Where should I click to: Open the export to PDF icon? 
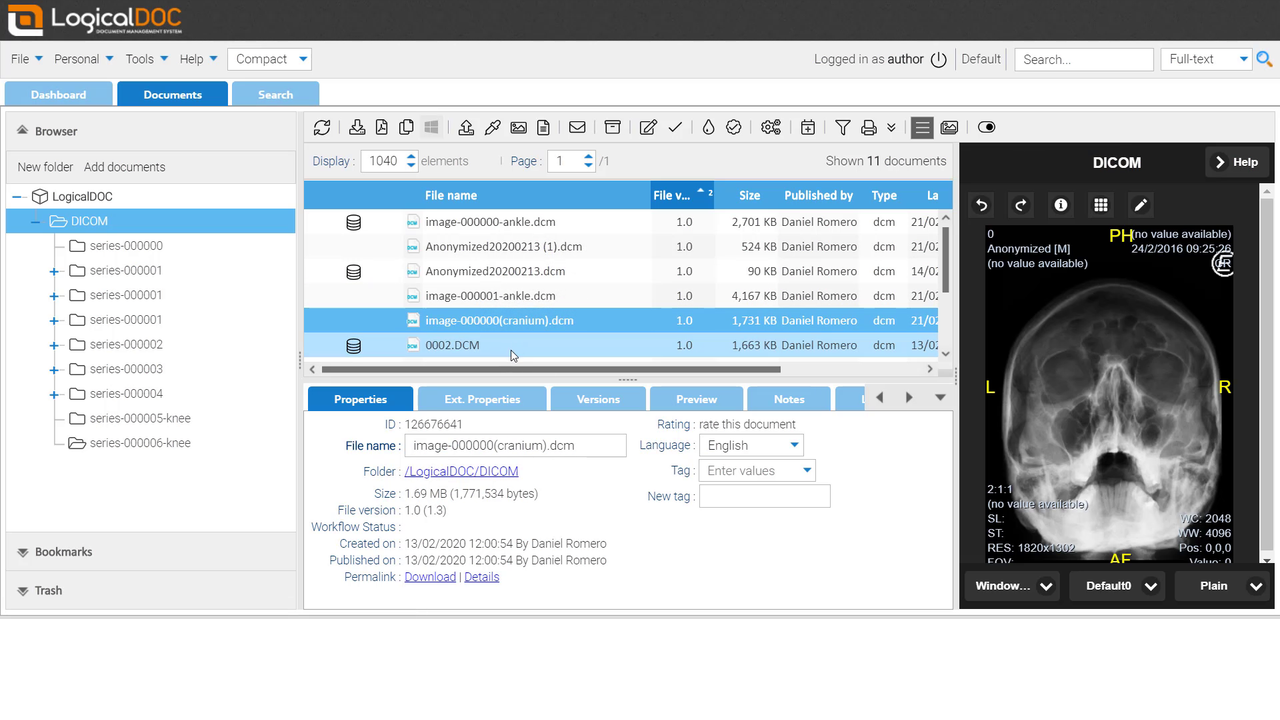(381, 127)
